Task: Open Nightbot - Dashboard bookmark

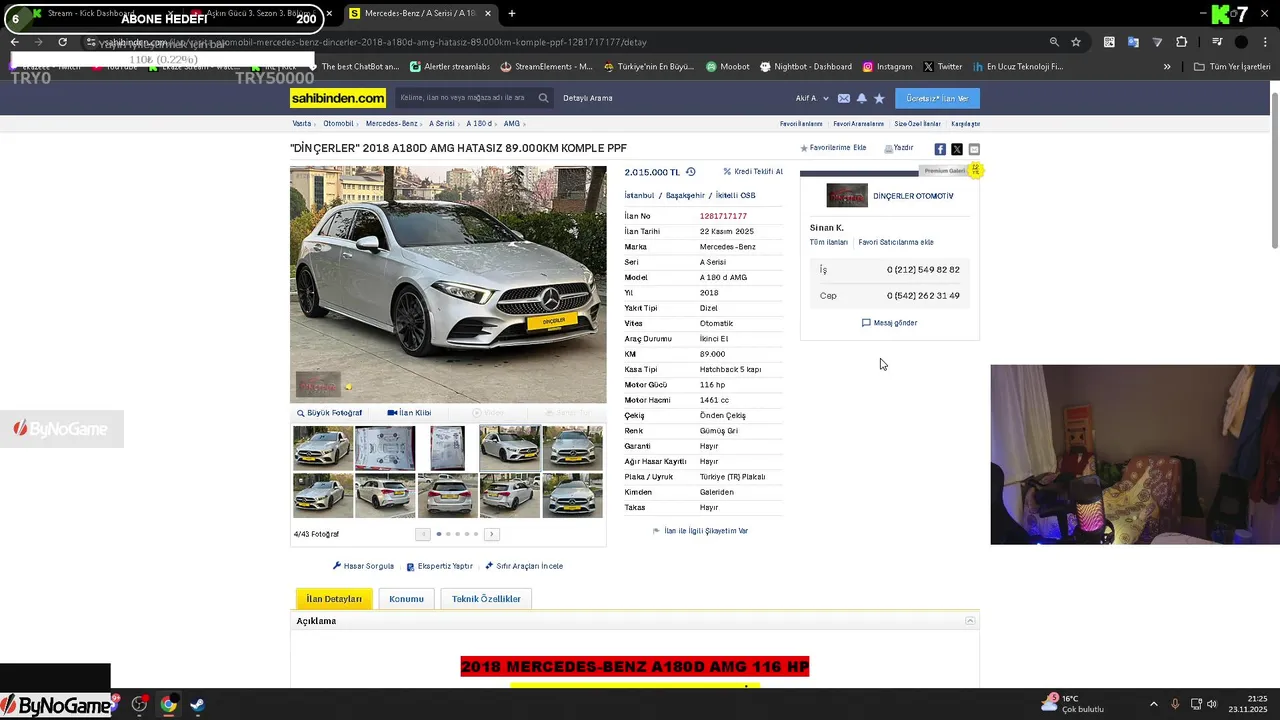Action: (x=805, y=67)
